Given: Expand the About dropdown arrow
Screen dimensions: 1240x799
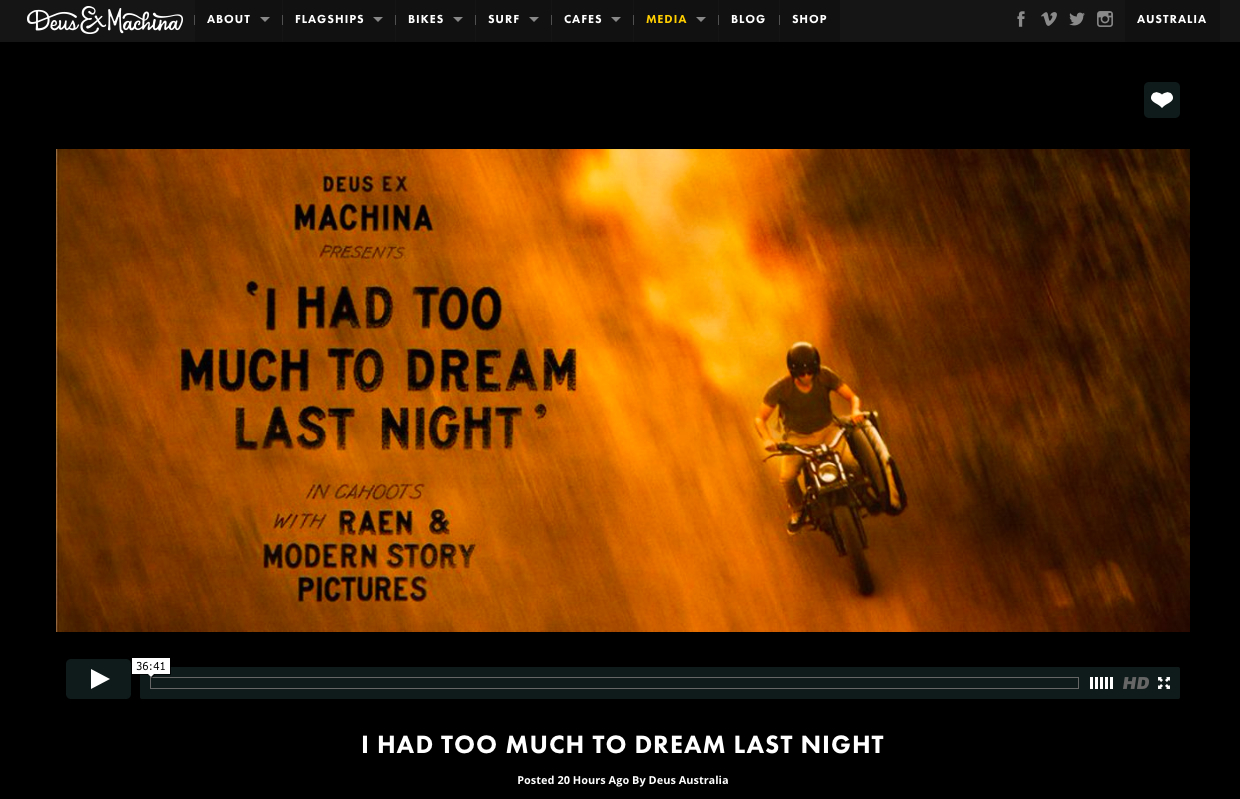Looking at the screenshot, I should point(265,19).
